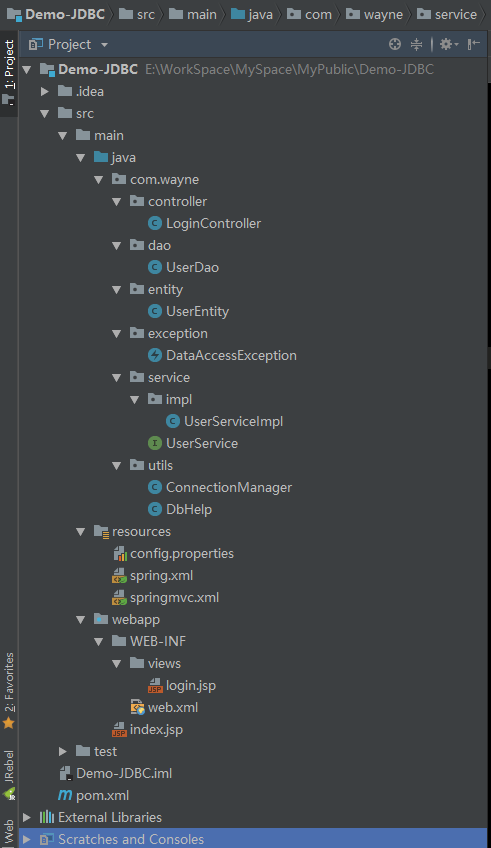The height and width of the screenshot is (848, 491).
Task: Hide the Project tool window with hide icon
Action: (x=474, y=44)
